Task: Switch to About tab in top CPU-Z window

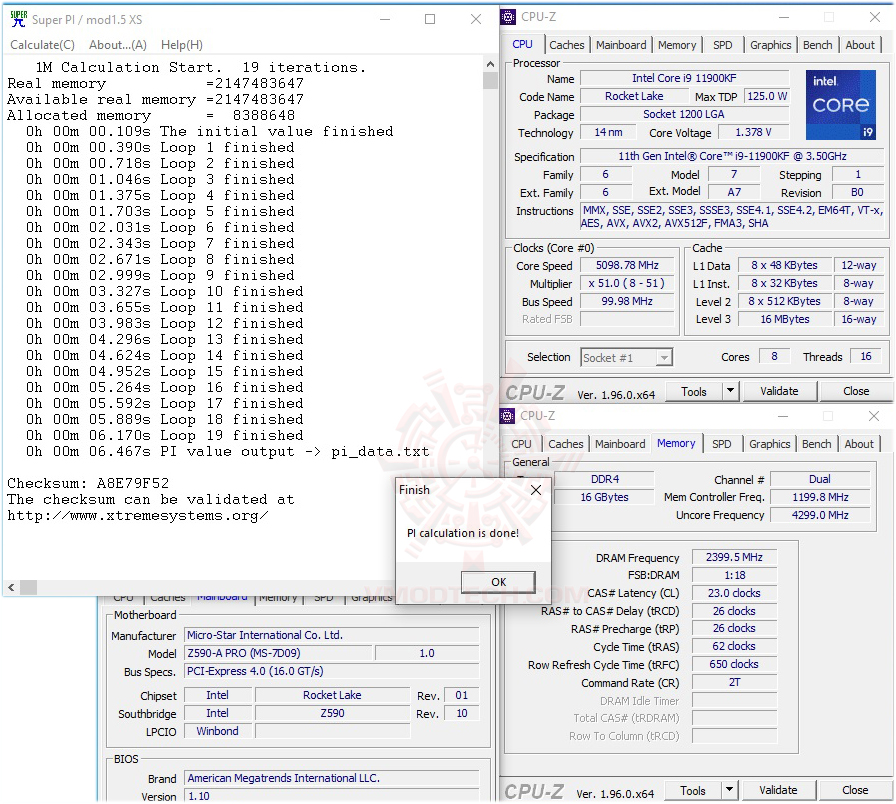Action: tap(859, 45)
